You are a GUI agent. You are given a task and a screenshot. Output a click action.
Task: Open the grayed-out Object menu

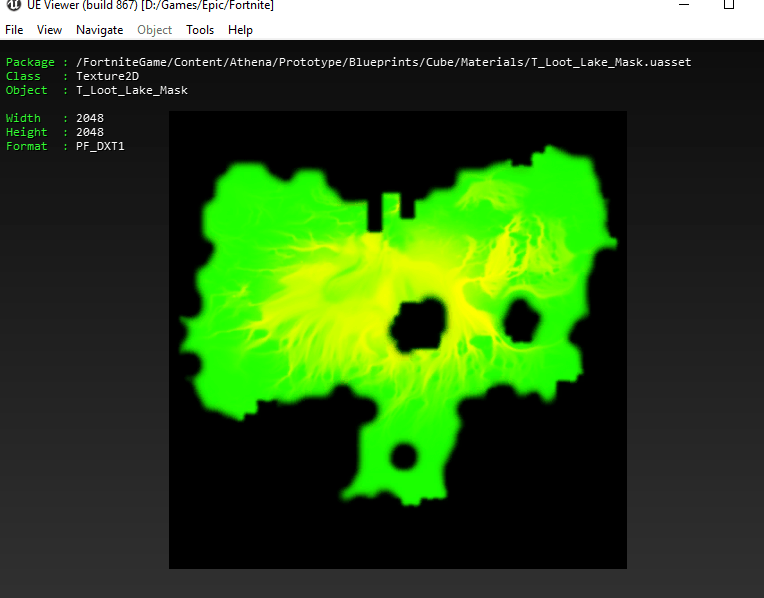[x=154, y=30]
